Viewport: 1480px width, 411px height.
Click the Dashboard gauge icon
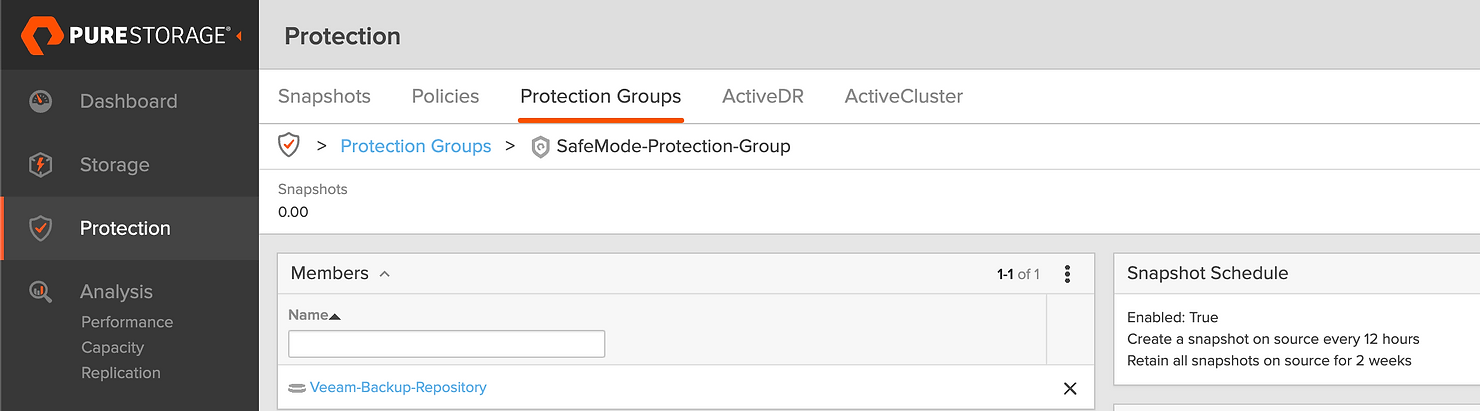coord(40,101)
